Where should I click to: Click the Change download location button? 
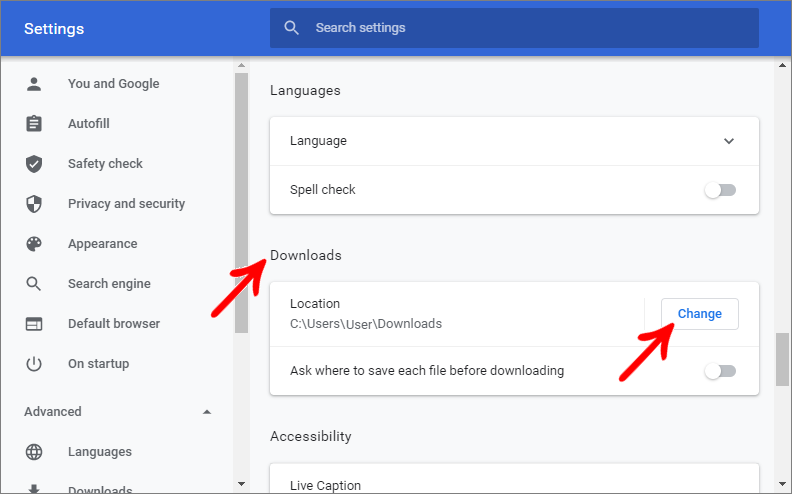[699, 314]
